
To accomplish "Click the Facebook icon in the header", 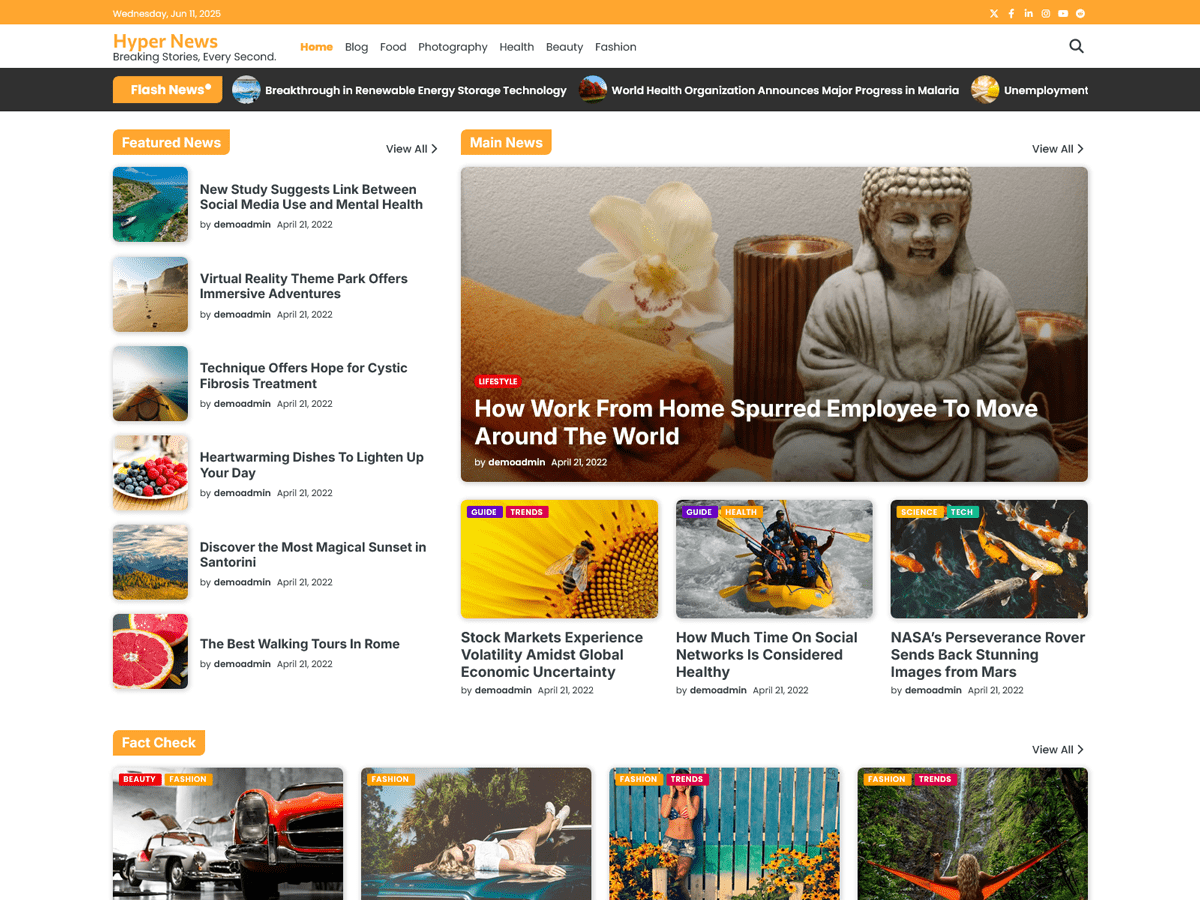I will click(x=1011, y=13).
